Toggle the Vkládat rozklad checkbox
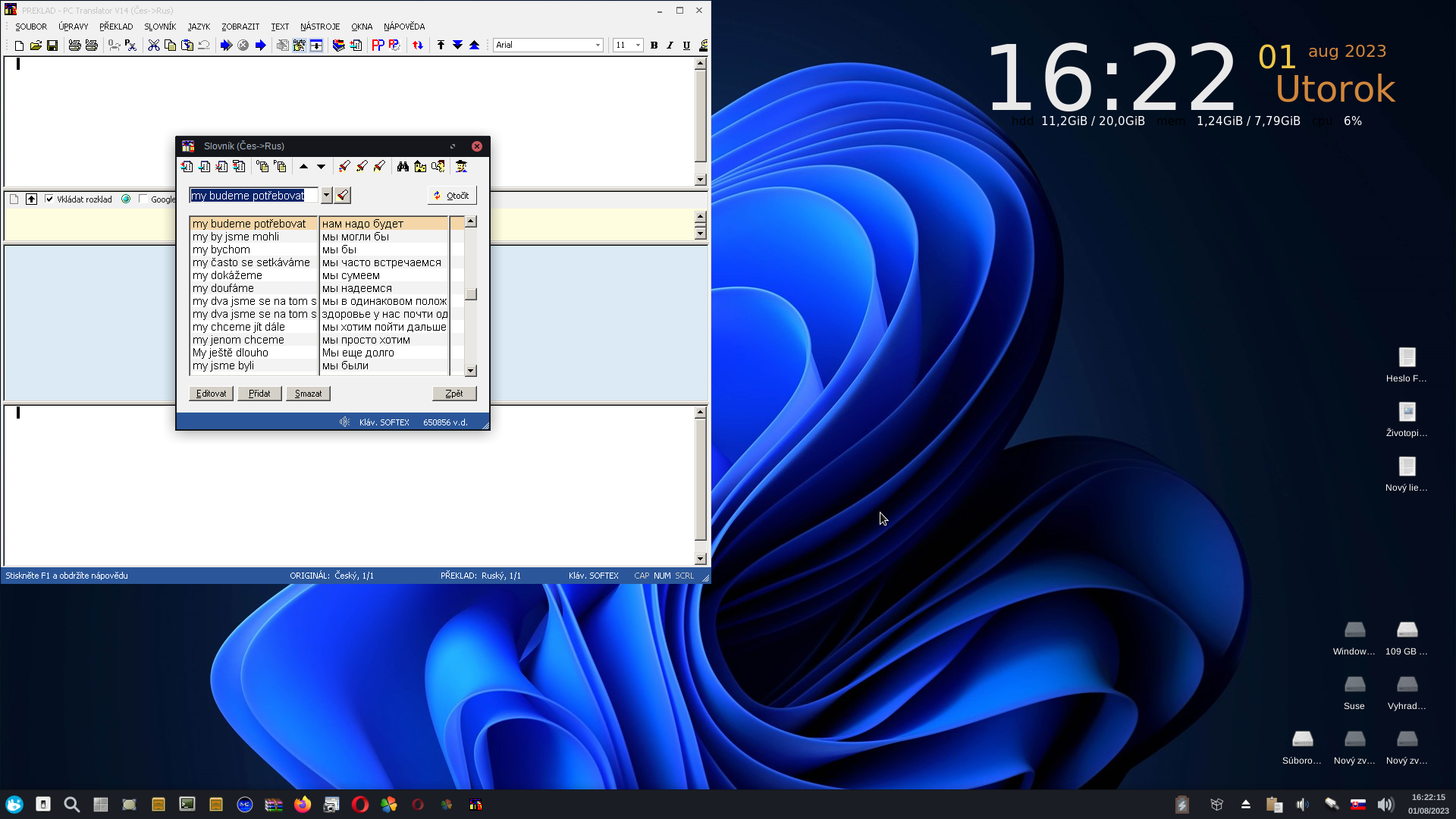 click(x=49, y=199)
